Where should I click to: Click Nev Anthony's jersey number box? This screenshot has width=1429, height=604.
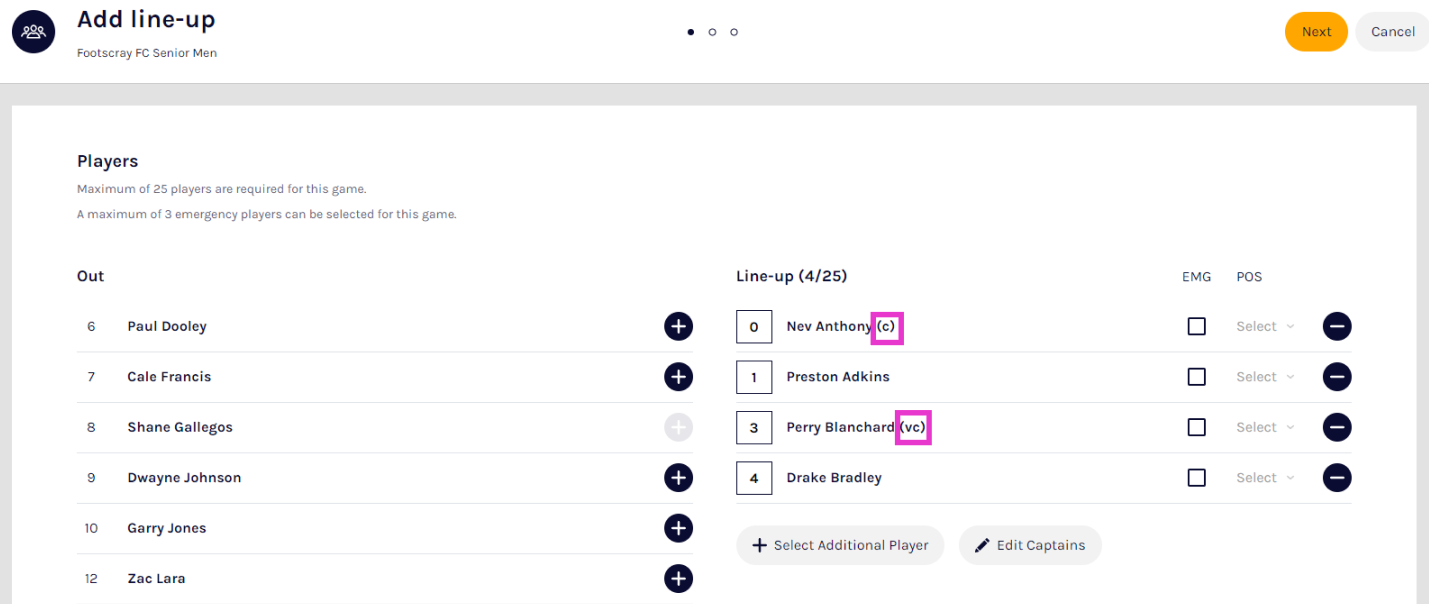(754, 327)
